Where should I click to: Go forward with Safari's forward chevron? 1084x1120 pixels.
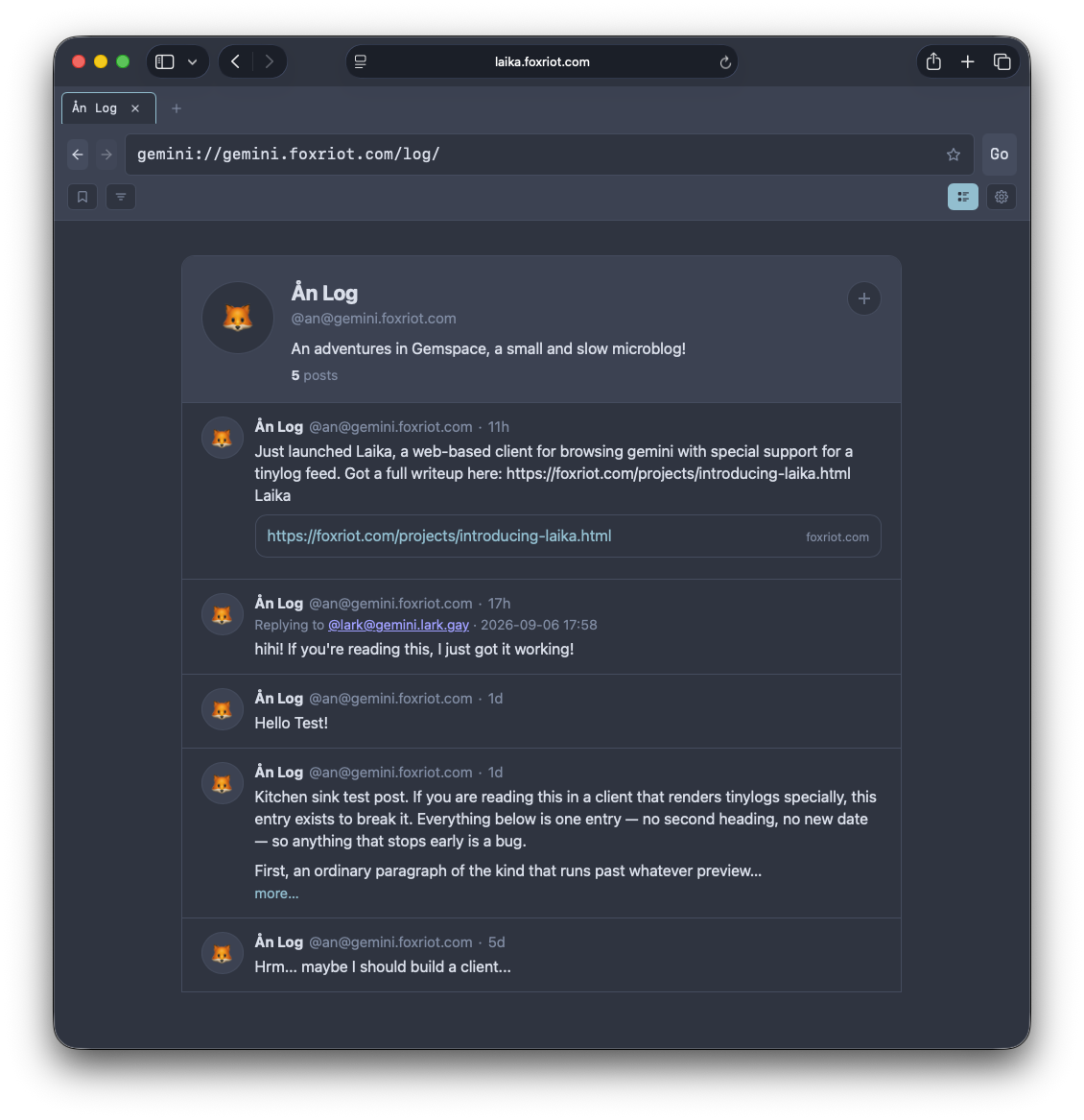[270, 62]
